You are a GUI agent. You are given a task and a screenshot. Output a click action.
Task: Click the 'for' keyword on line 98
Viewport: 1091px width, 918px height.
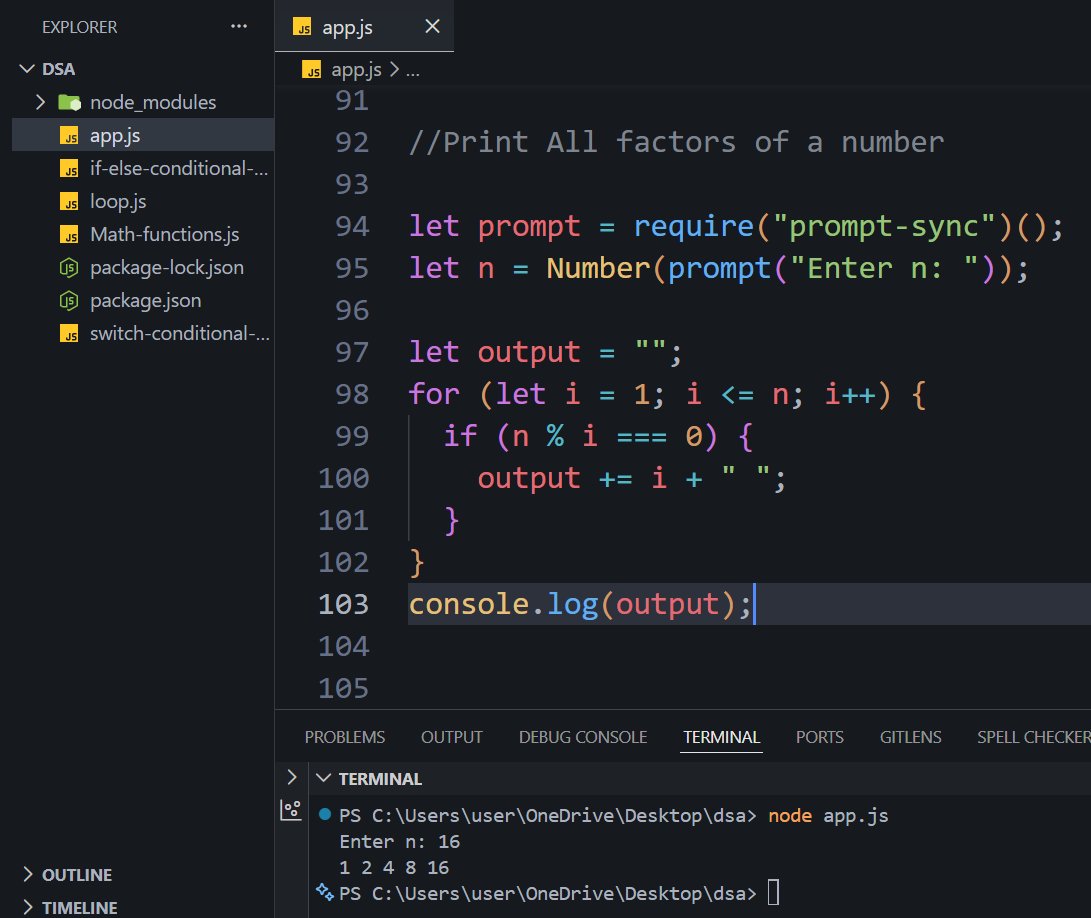pyautogui.click(x=434, y=395)
